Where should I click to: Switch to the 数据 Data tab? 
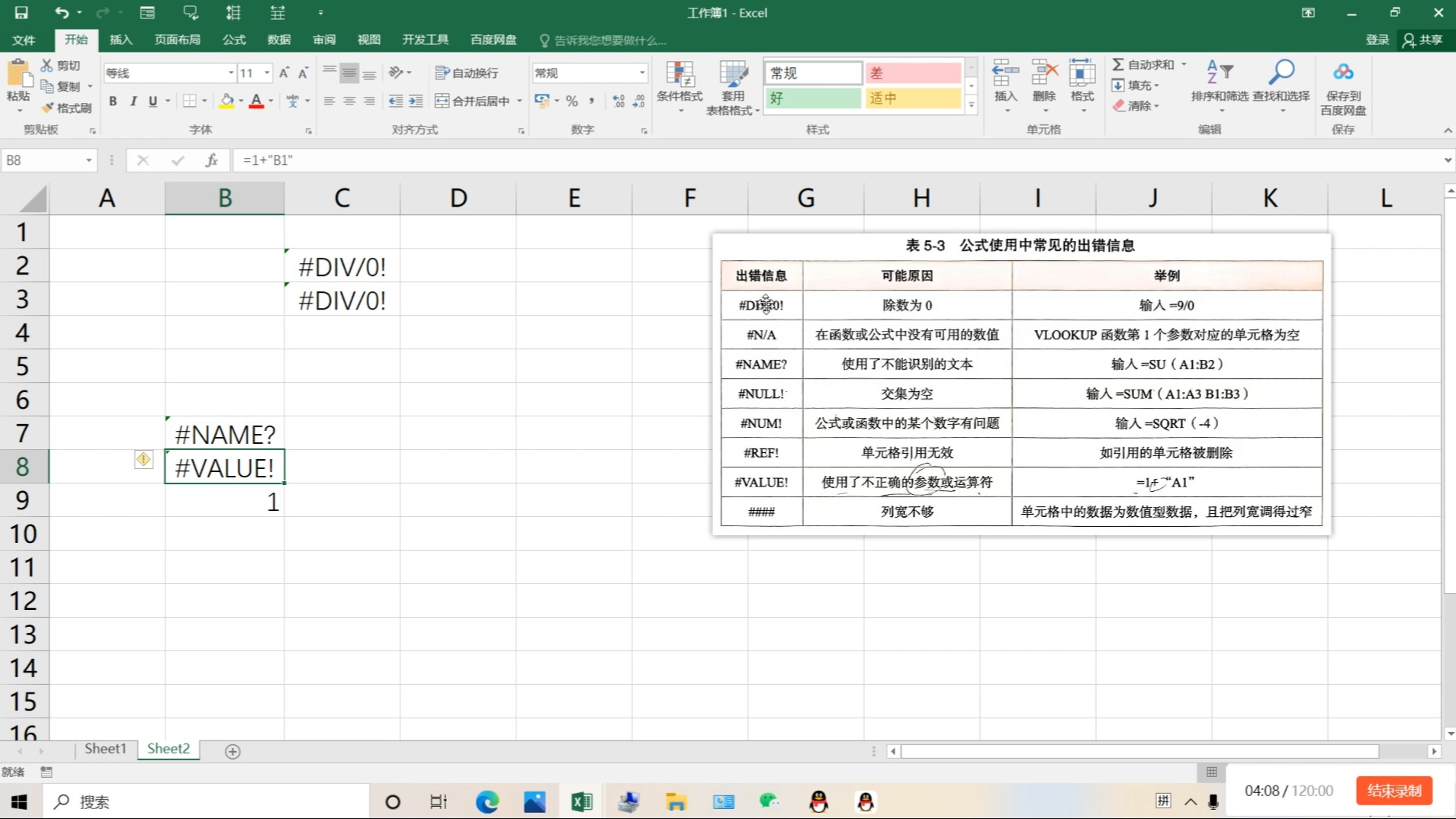pyautogui.click(x=279, y=40)
